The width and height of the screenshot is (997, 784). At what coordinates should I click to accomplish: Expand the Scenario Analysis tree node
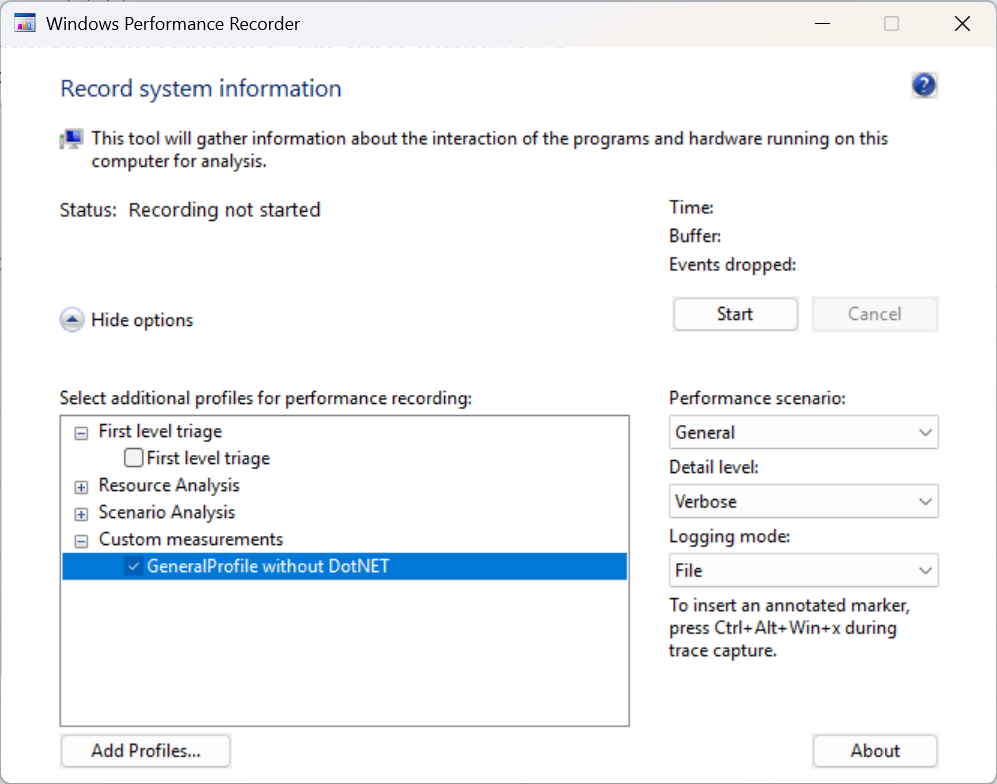pyautogui.click(x=80, y=513)
